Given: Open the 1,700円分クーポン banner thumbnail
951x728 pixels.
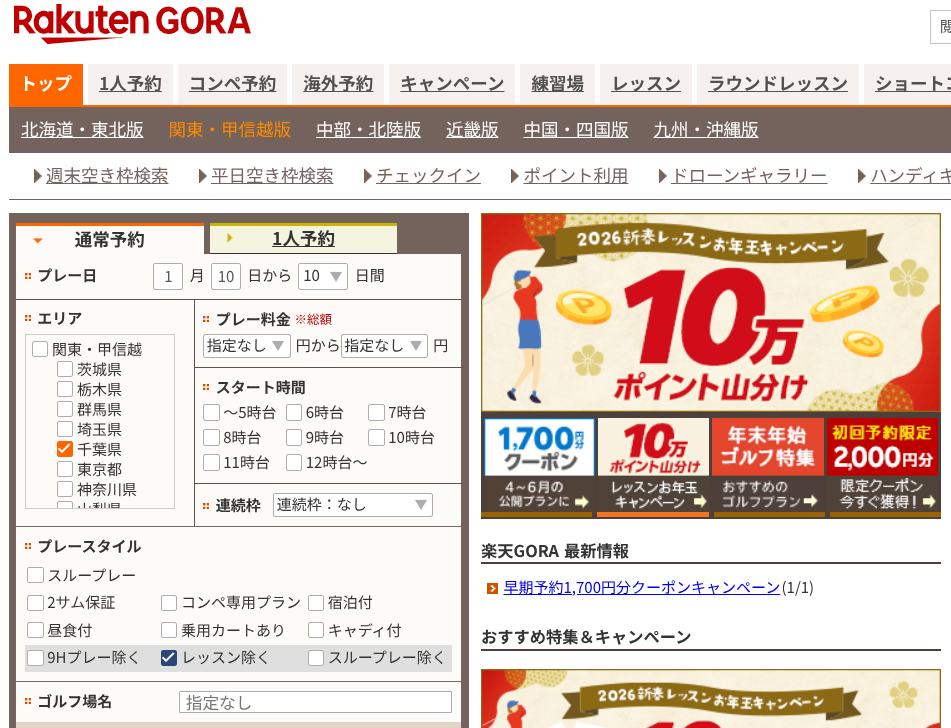Looking at the screenshot, I should point(539,465).
